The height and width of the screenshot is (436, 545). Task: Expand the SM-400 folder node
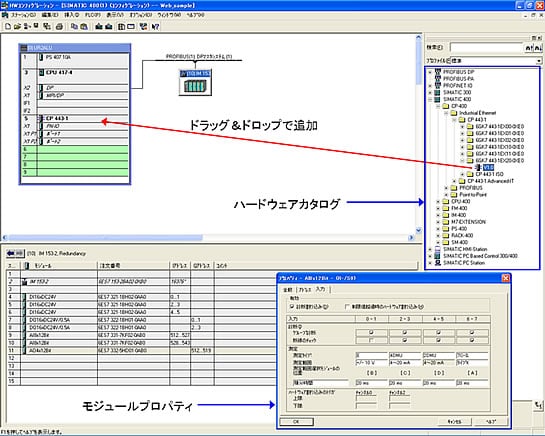pyautogui.click(x=438, y=242)
